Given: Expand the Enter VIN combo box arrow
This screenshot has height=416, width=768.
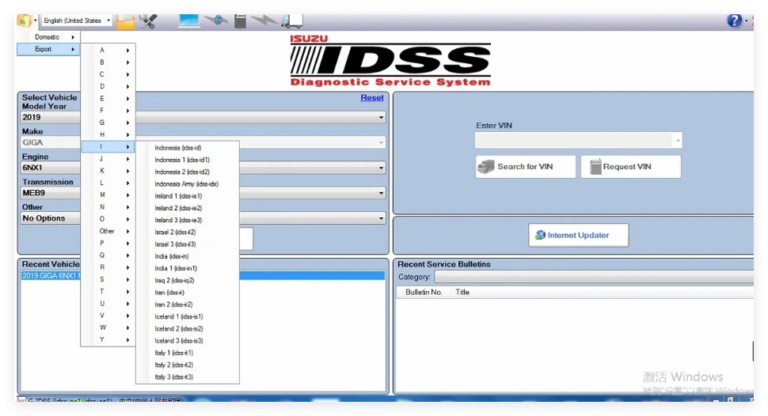Looking at the screenshot, I should click(677, 141).
